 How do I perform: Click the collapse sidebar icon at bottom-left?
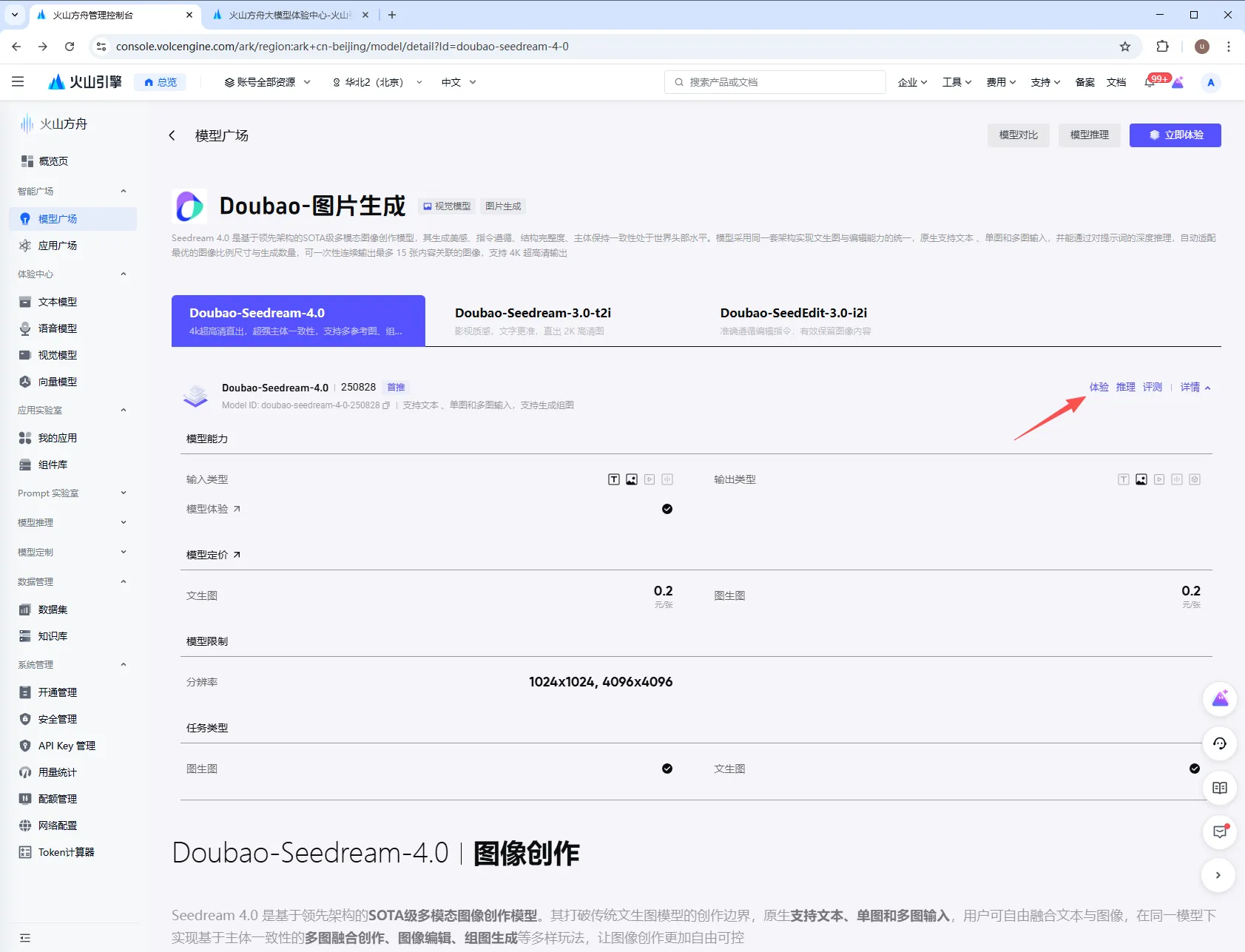click(25, 938)
